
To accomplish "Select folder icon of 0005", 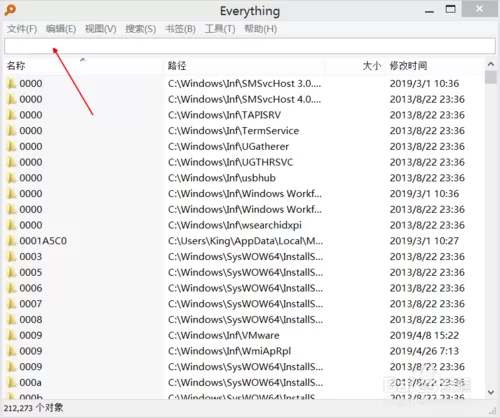I will click(12, 272).
